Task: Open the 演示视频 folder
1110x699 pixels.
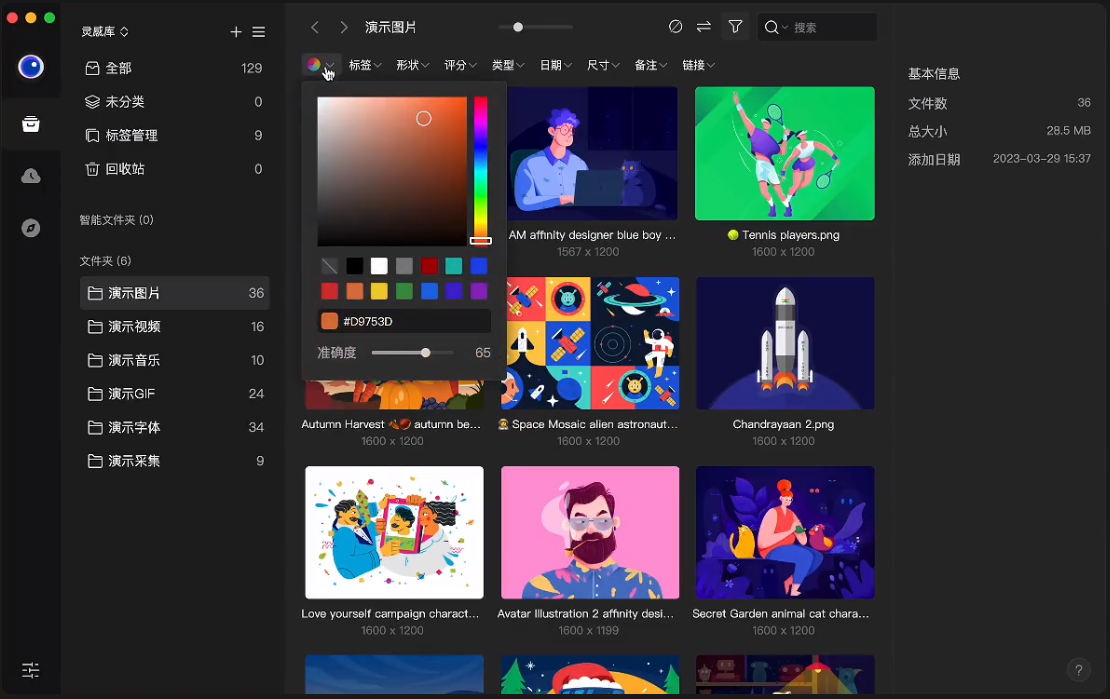Action: (x=174, y=326)
